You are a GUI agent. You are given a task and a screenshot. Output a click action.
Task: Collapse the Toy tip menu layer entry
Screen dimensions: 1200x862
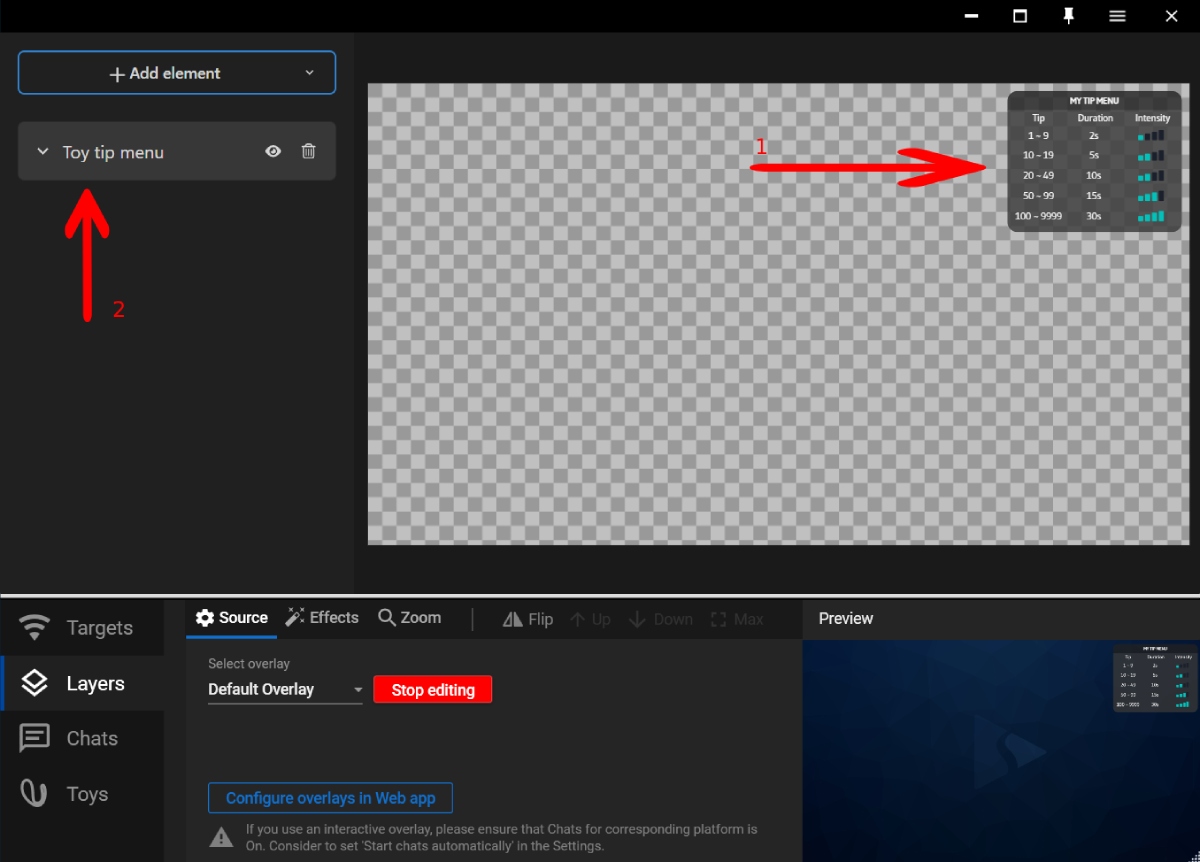[x=41, y=151]
